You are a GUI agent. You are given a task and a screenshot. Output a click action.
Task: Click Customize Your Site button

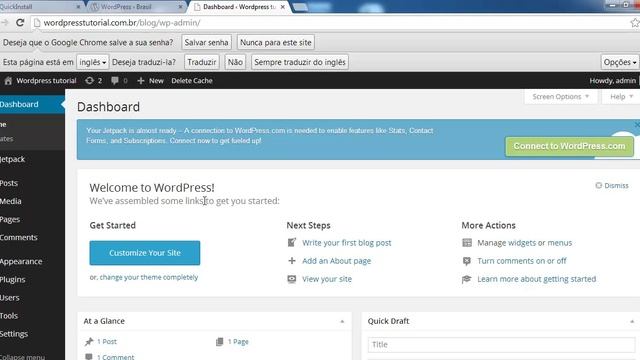[145, 253]
